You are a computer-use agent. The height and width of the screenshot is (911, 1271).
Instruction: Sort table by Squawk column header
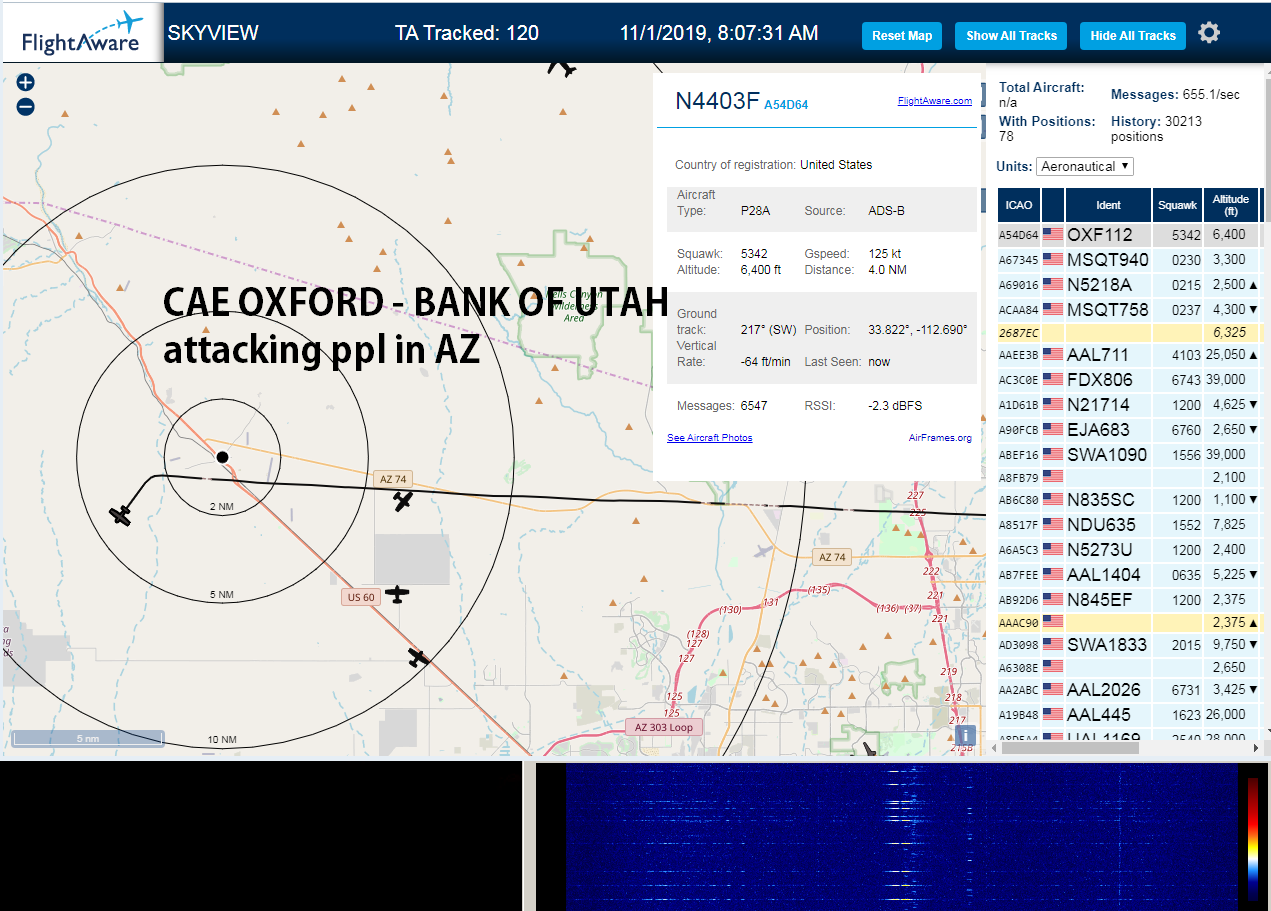(1177, 205)
